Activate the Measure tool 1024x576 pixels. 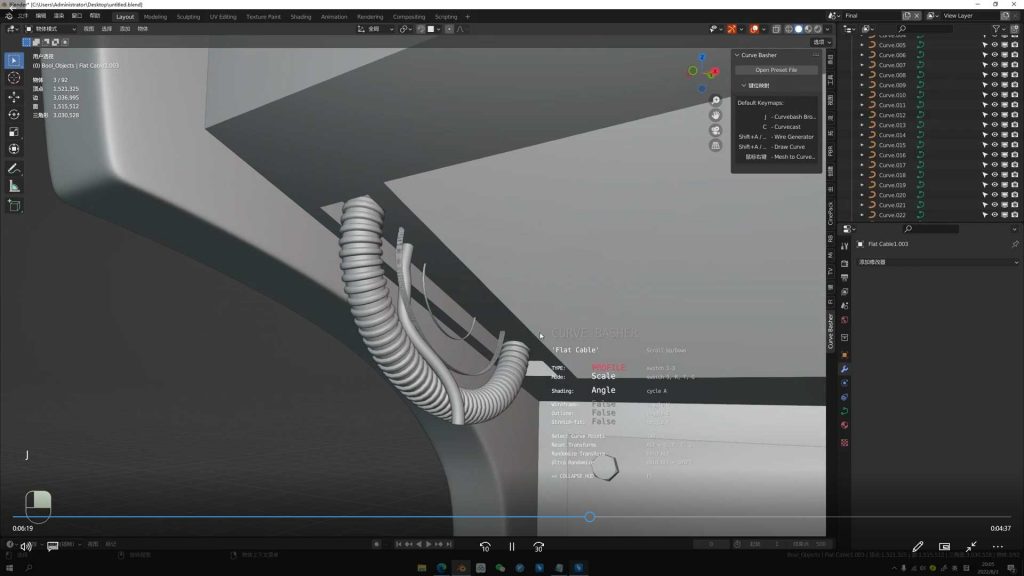14,186
